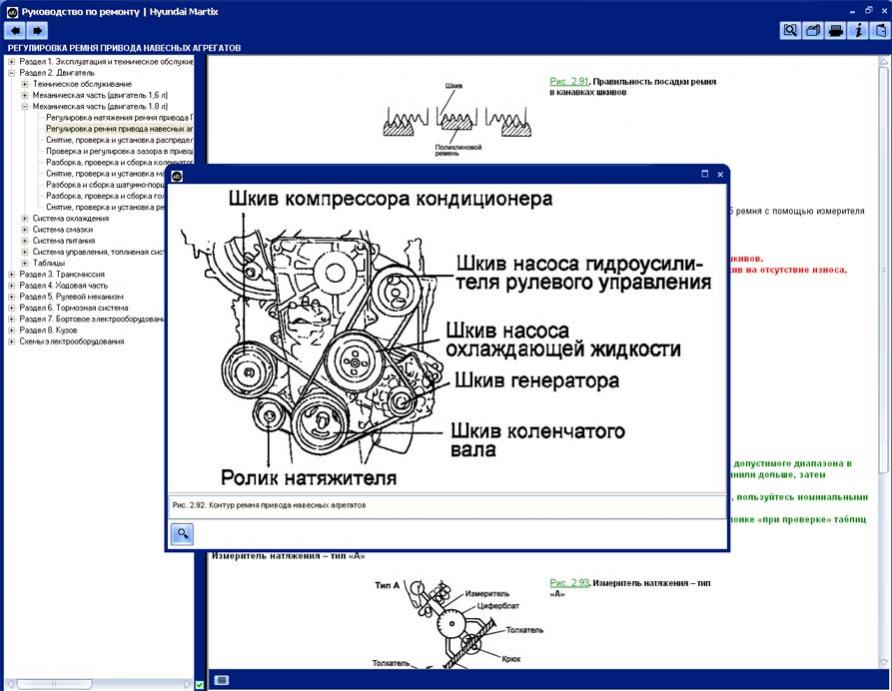Print the current manual page
Viewport: 892px width, 691px height.
click(x=836, y=30)
